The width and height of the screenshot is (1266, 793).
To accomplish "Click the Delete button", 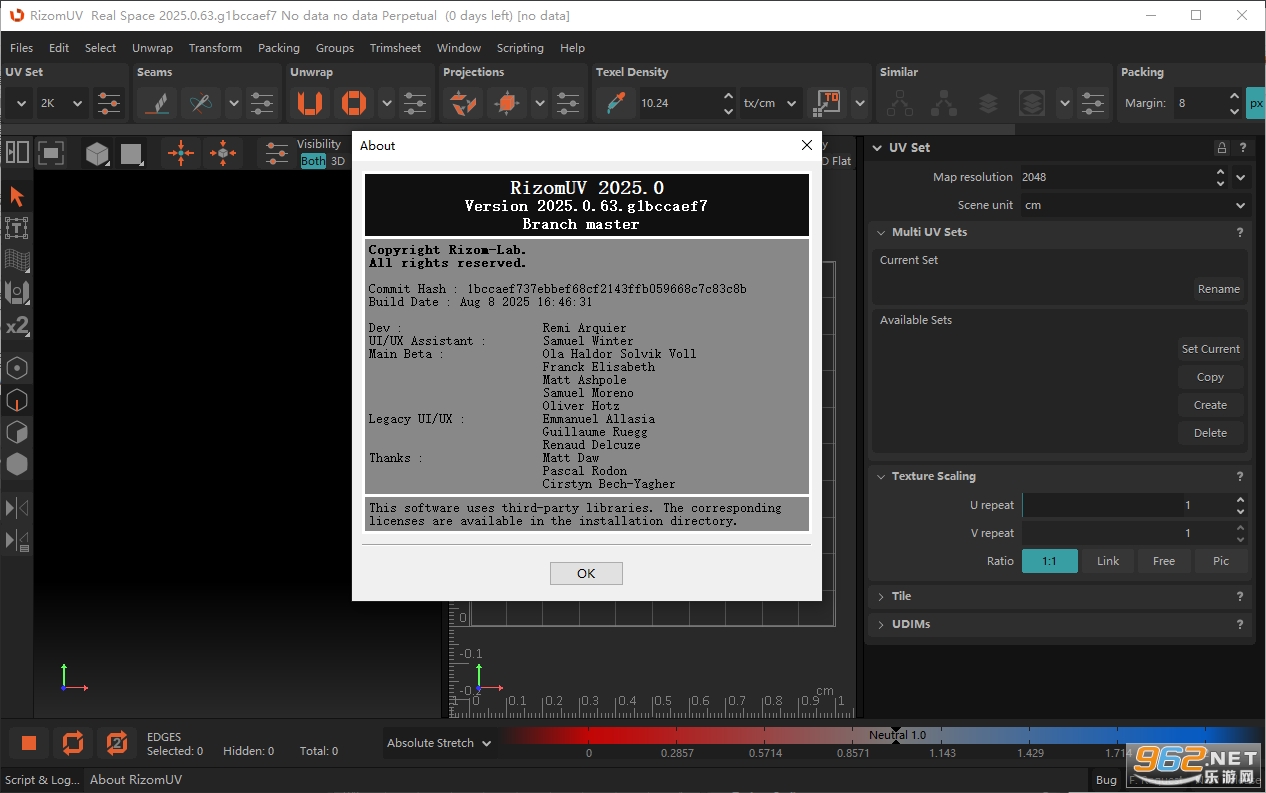I will (1210, 433).
